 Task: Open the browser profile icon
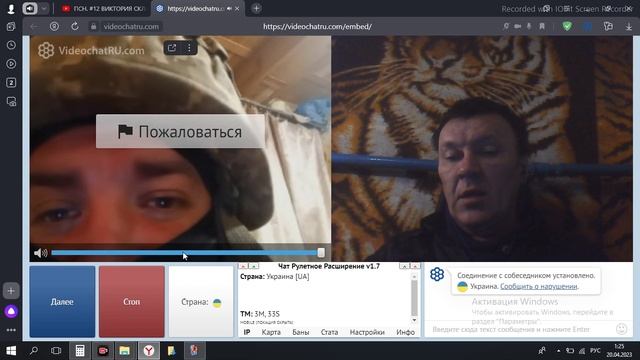coord(11,9)
